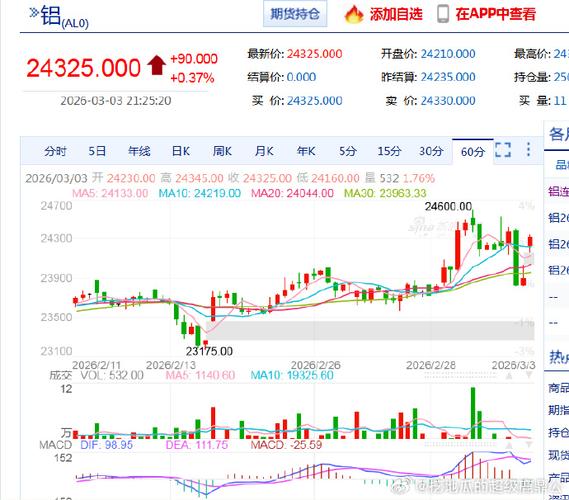Click the MA10: 24219.00 indicator label

click(x=200, y=193)
